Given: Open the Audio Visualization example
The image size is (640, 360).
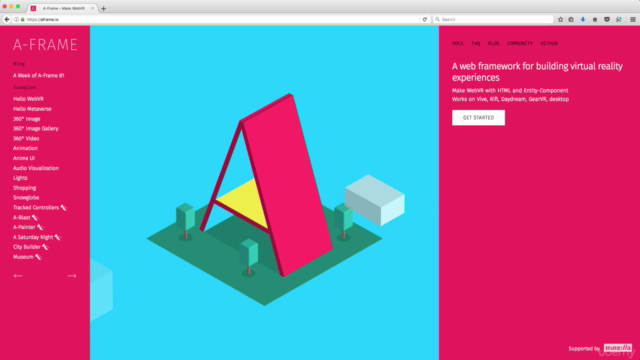Looking at the screenshot, I should 36,168.
